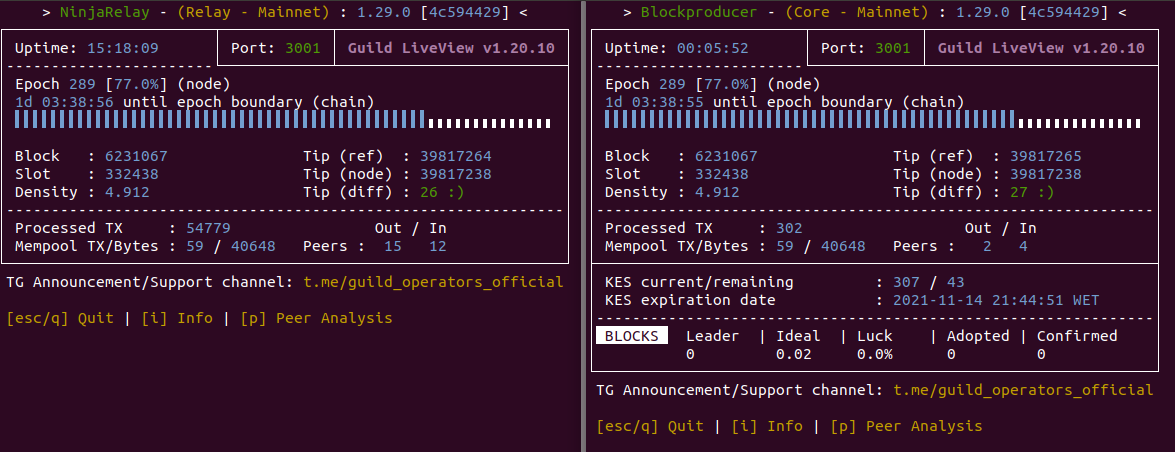Open Peer Analysis in Blockproducer pane

[907, 426]
